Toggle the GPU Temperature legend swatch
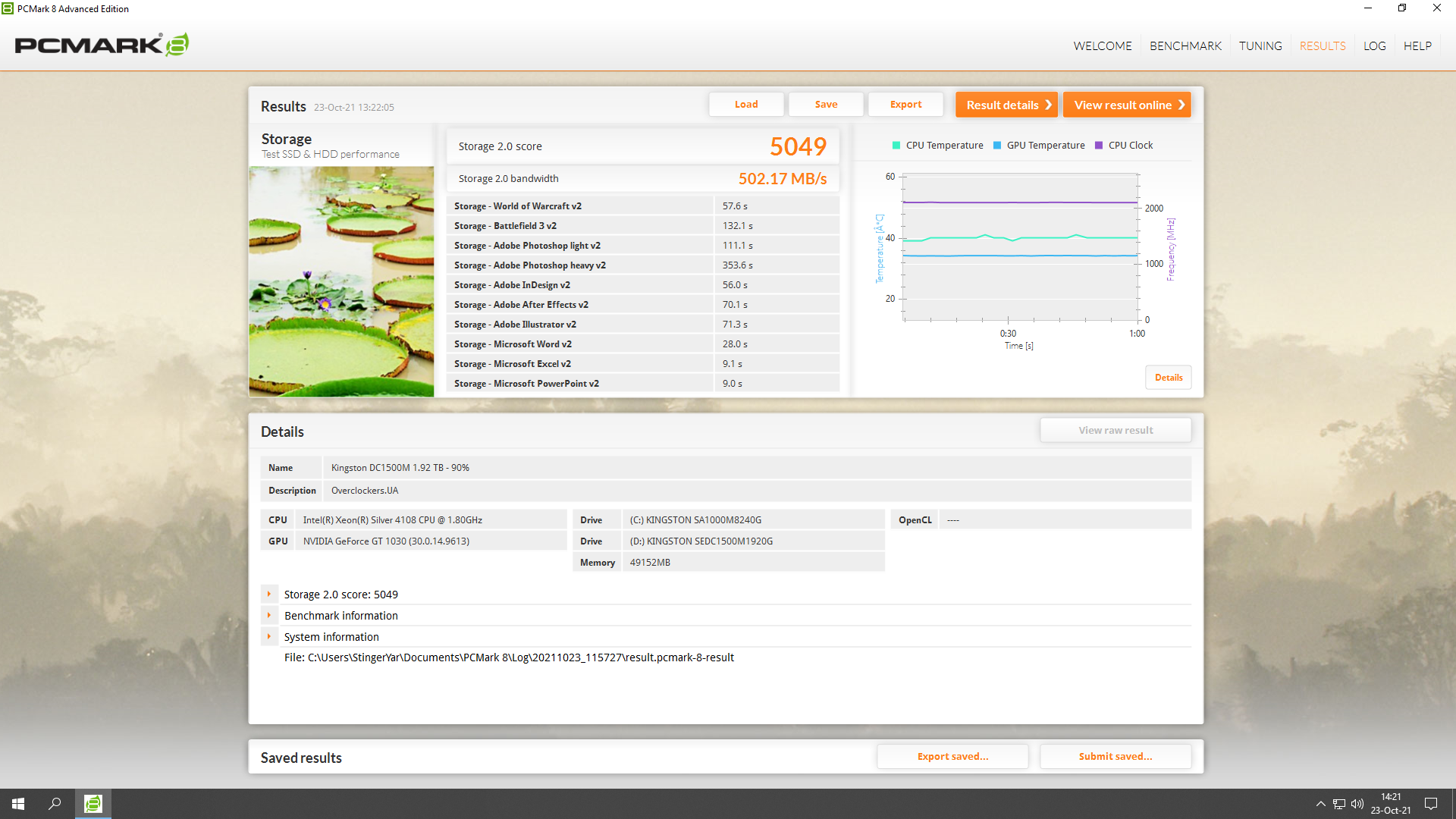1456x819 pixels. [997, 146]
